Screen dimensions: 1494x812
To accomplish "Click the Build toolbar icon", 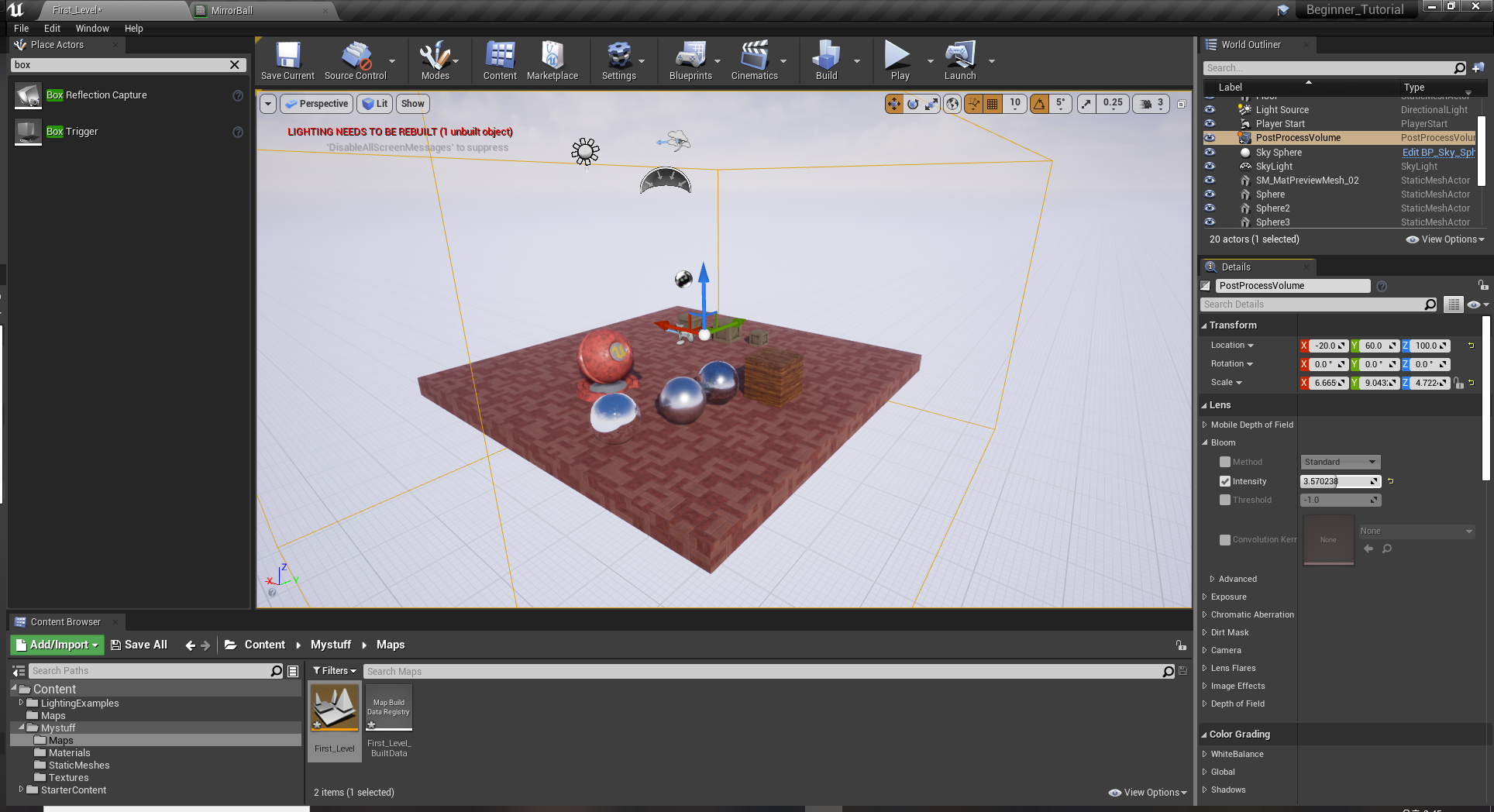I will pyautogui.click(x=826, y=60).
